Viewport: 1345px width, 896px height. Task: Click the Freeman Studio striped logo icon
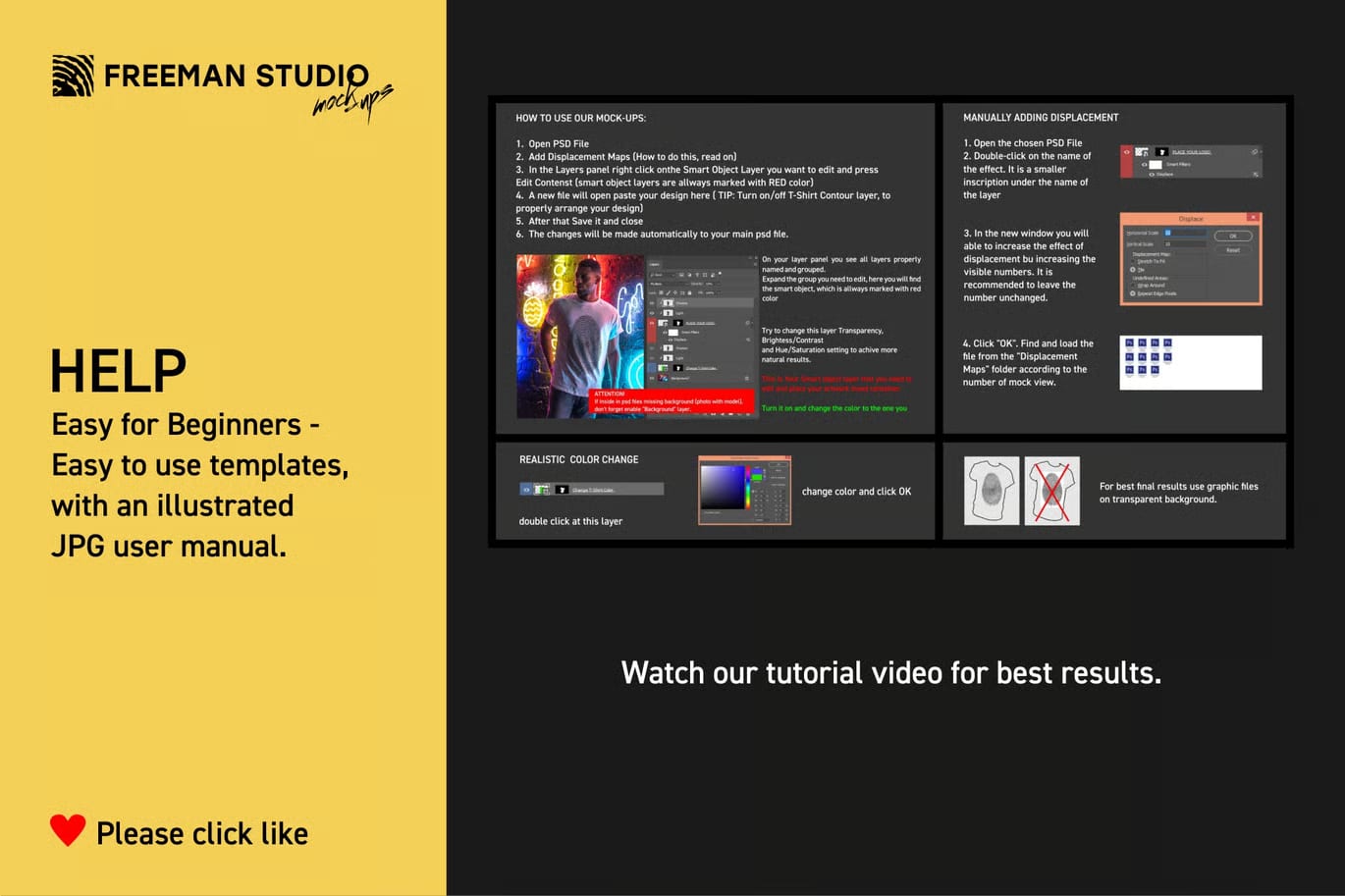pos(73,76)
